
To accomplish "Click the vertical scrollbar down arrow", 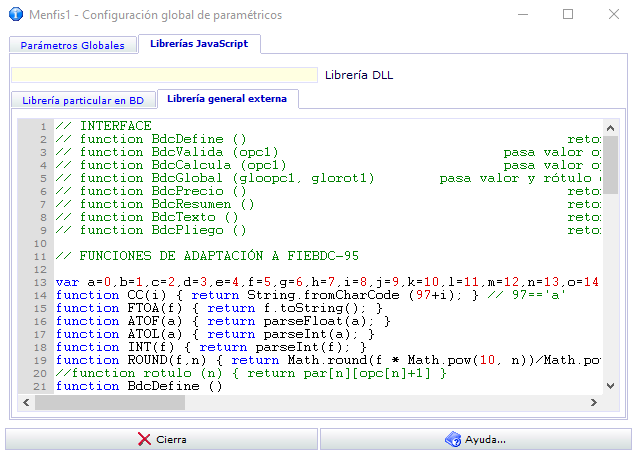I will point(610,386).
